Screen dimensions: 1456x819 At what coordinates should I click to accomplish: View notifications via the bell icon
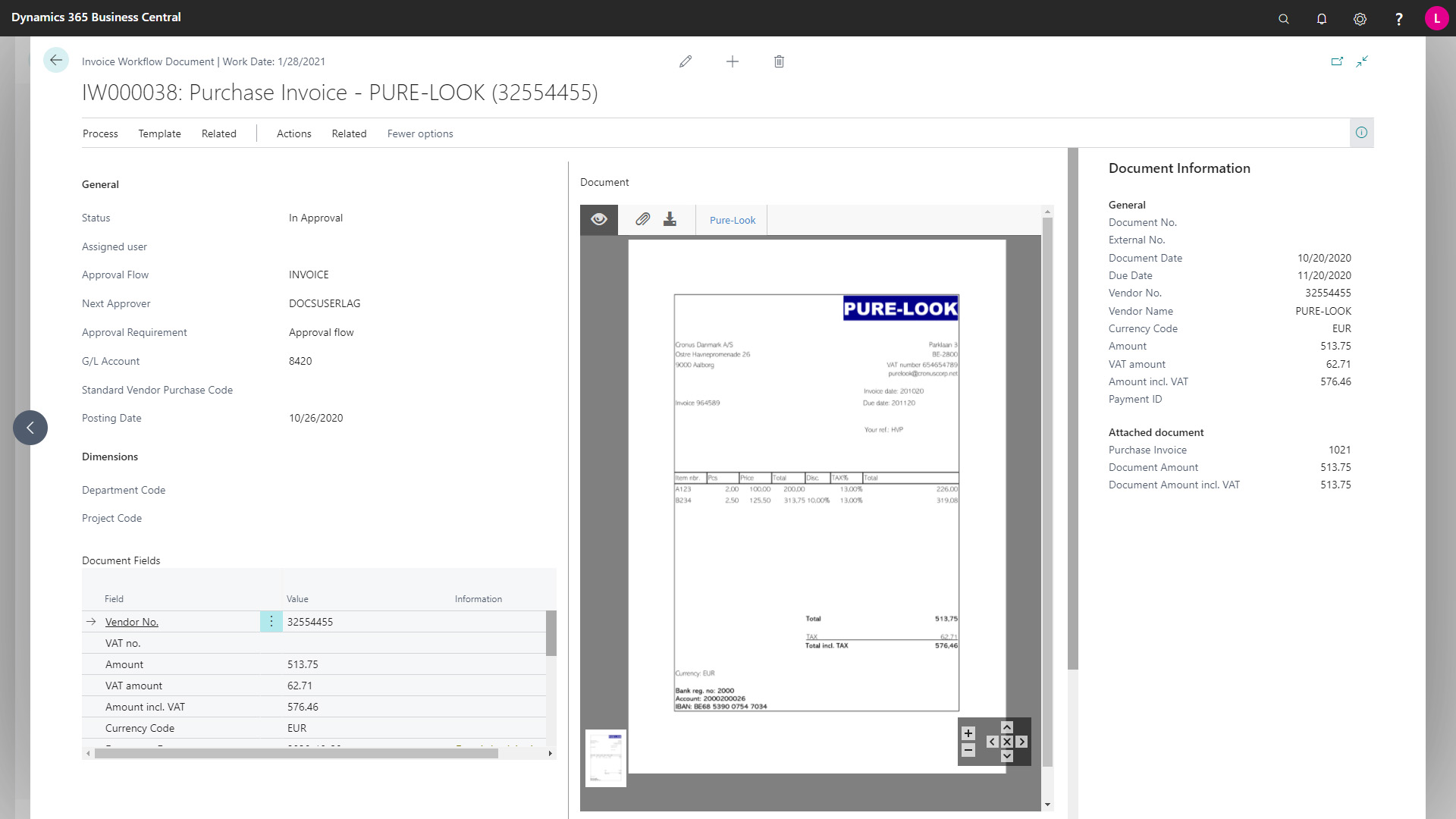(1321, 18)
